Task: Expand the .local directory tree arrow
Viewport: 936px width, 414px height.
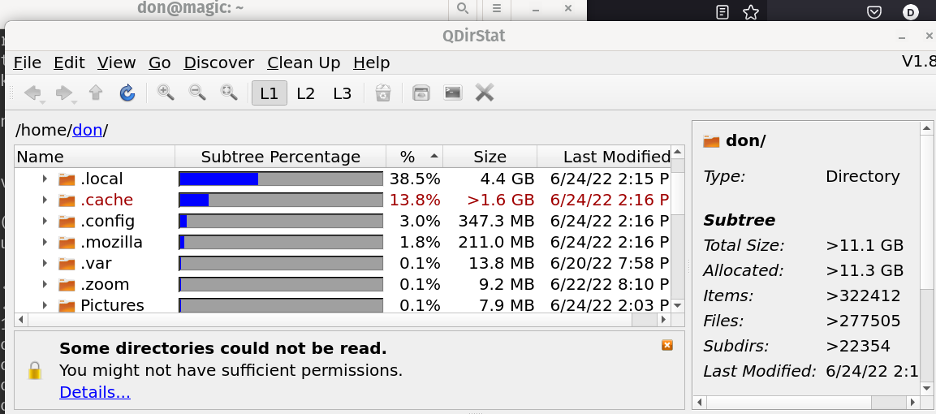Action: (x=45, y=179)
